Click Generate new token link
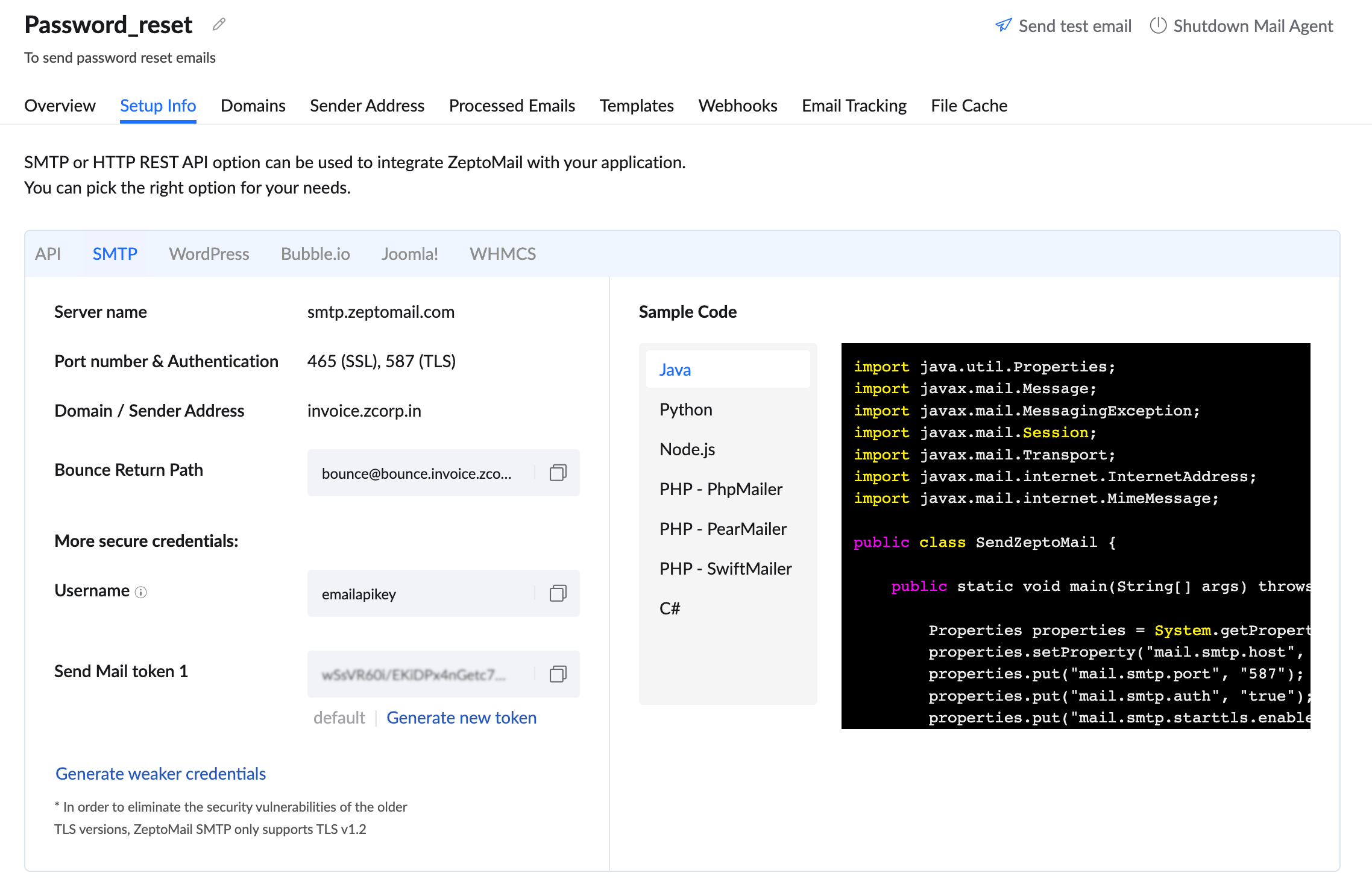Viewport: 1372px width, 890px height. coord(461,718)
